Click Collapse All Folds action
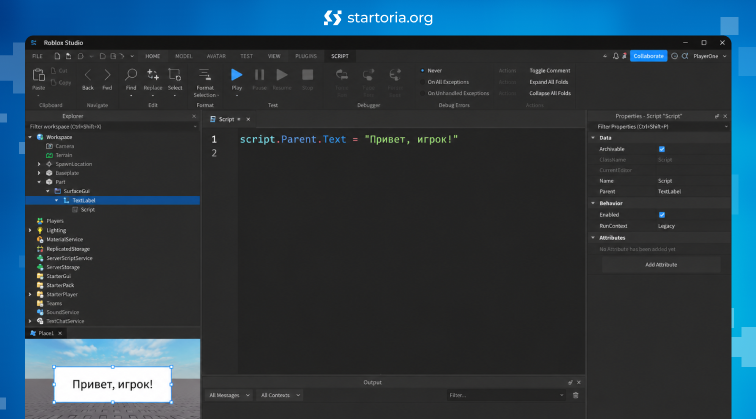756x419 pixels. pos(550,94)
